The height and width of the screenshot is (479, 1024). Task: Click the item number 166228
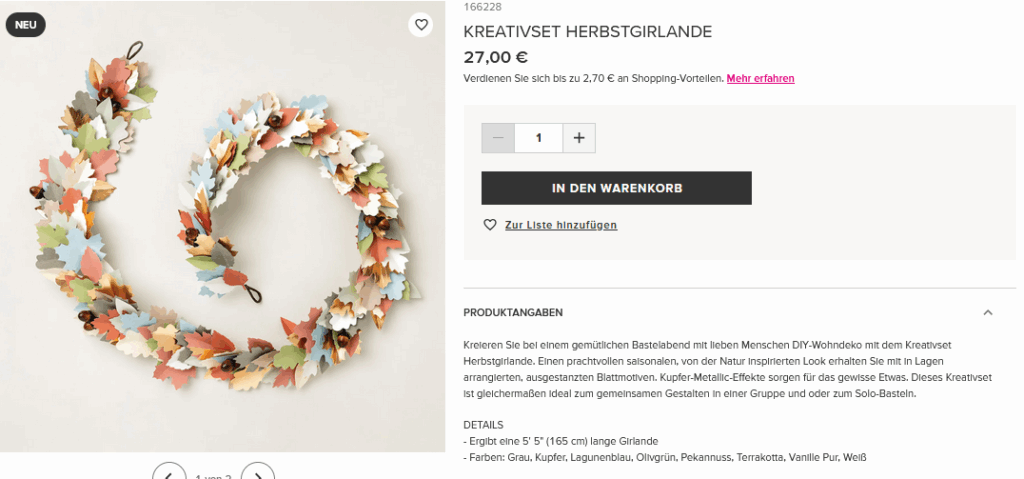[481, 7]
